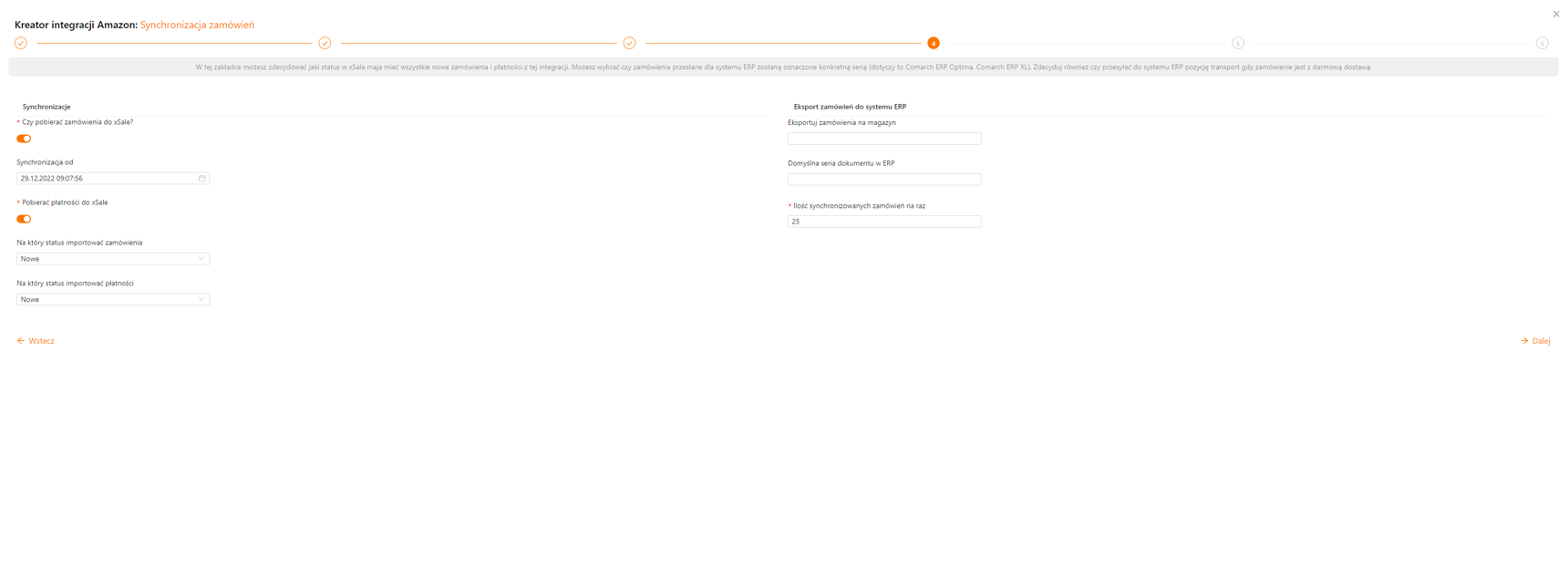Jump to step 5 in wizard

click(1237, 43)
